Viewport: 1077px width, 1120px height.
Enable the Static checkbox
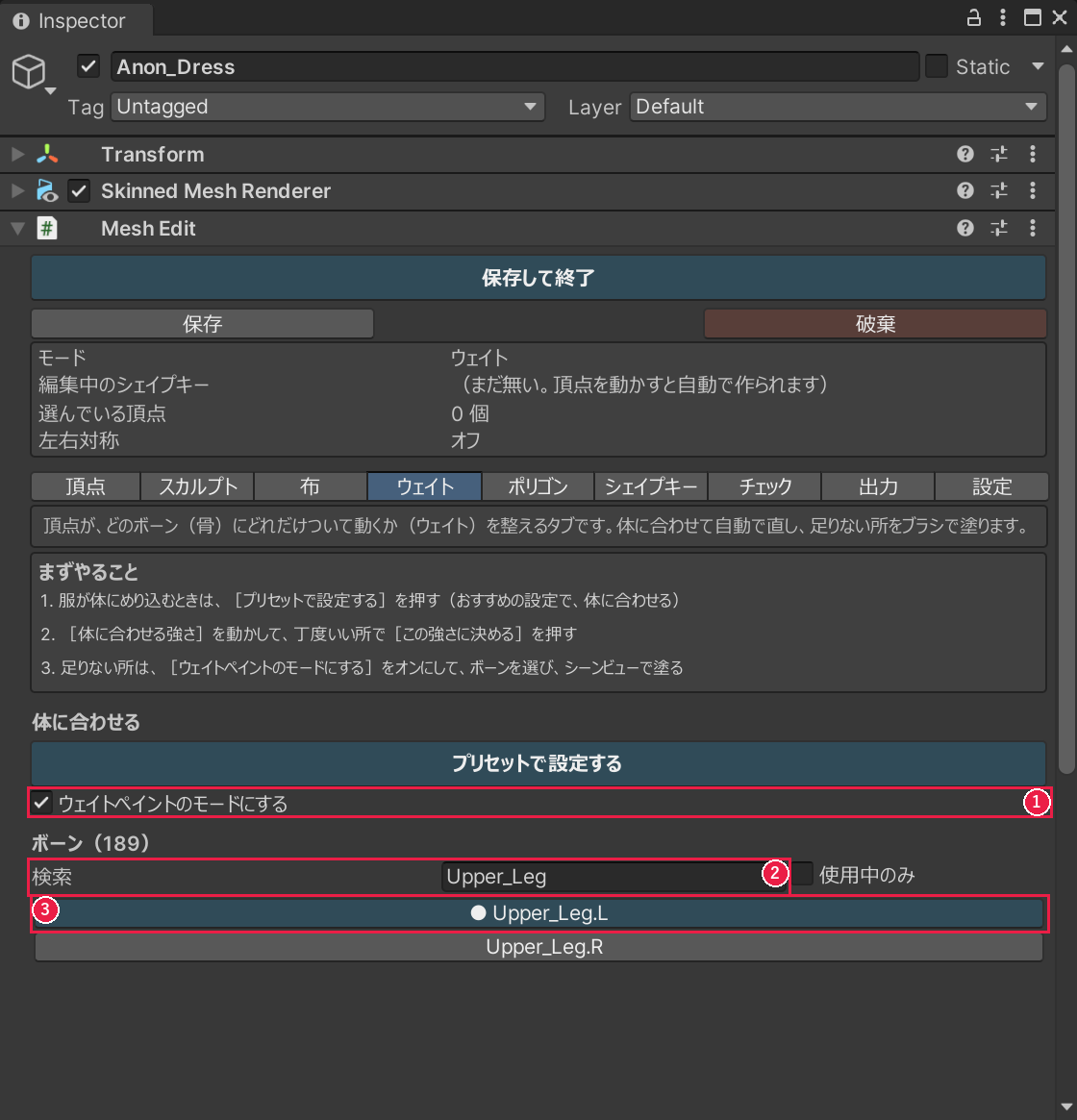[937, 66]
